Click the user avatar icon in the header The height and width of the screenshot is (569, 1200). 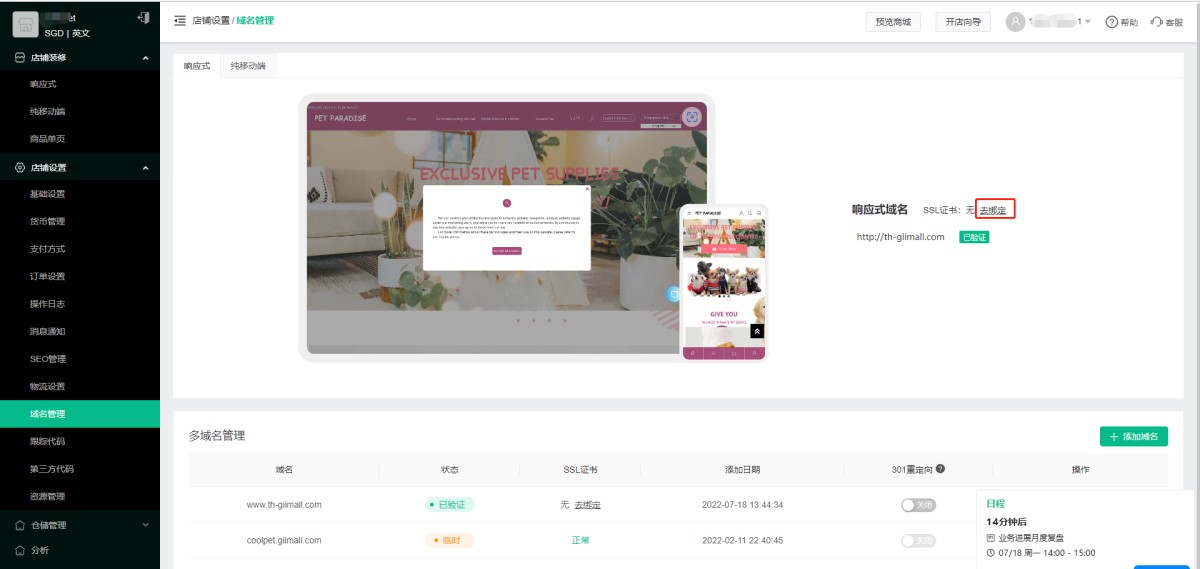(1015, 21)
